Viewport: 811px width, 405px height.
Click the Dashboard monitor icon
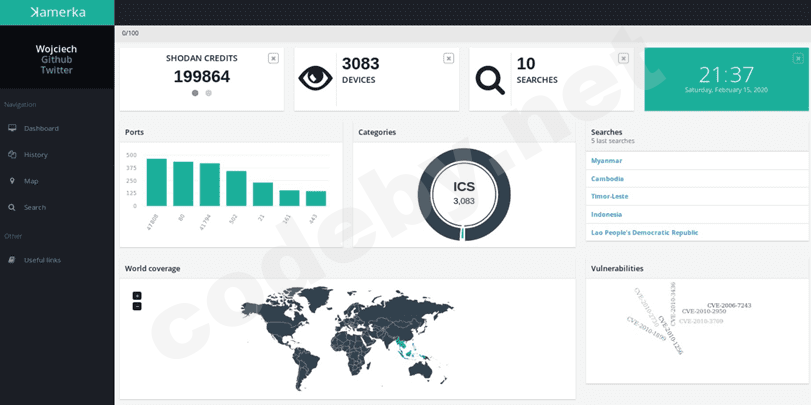[x=12, y=128]
